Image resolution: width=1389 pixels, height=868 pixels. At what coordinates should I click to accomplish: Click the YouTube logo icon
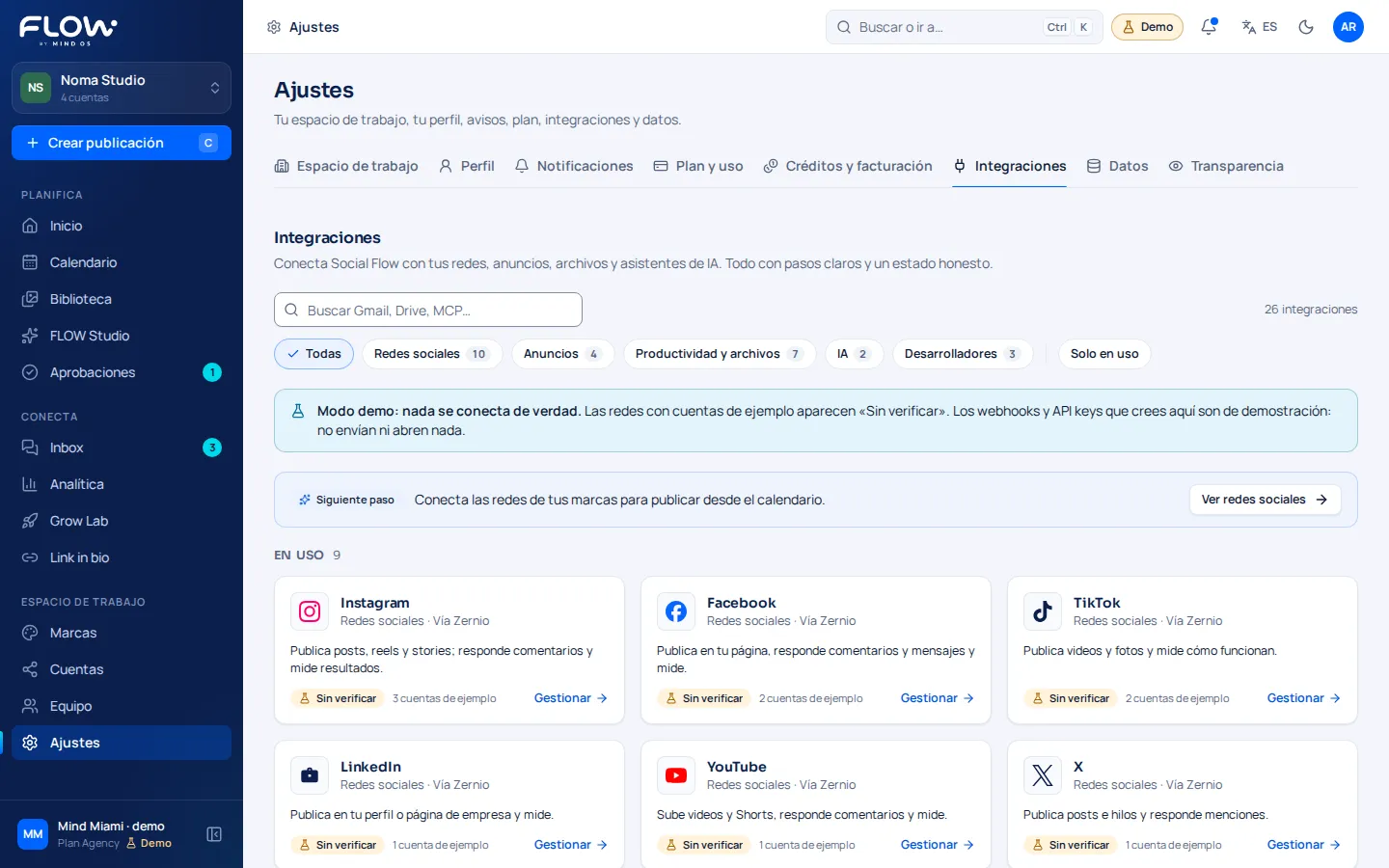(x=676, y=775)
